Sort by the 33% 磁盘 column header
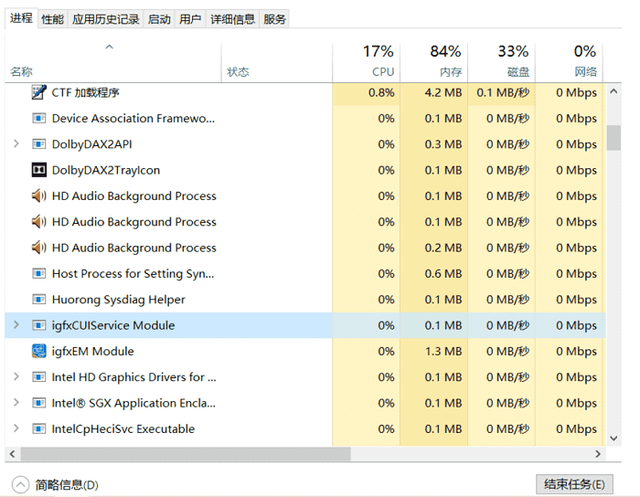The width and height of the screenshot is (640, 497). click(502, 62)
